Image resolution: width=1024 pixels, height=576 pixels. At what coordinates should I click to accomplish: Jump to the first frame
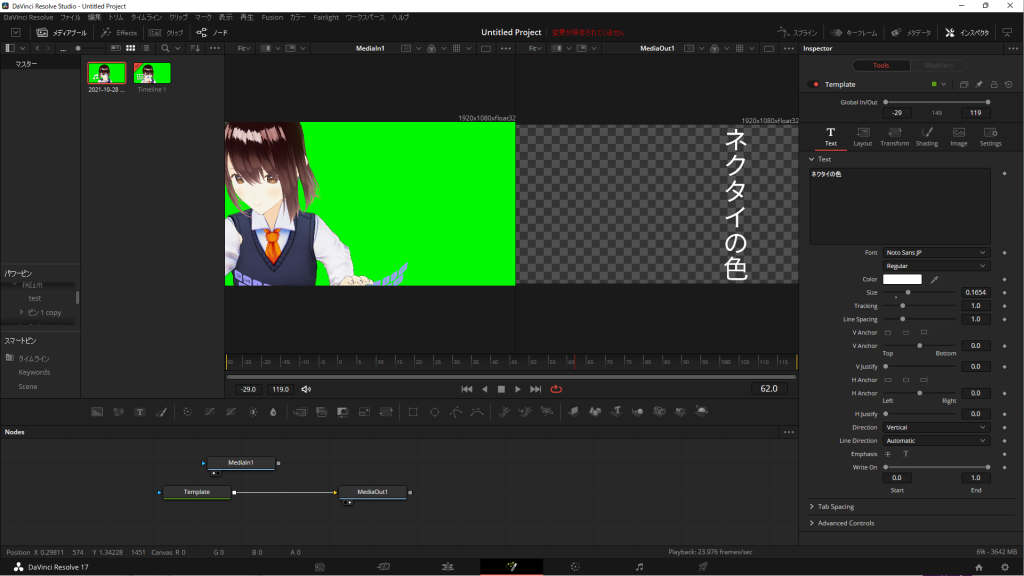(x=466, y=389)
